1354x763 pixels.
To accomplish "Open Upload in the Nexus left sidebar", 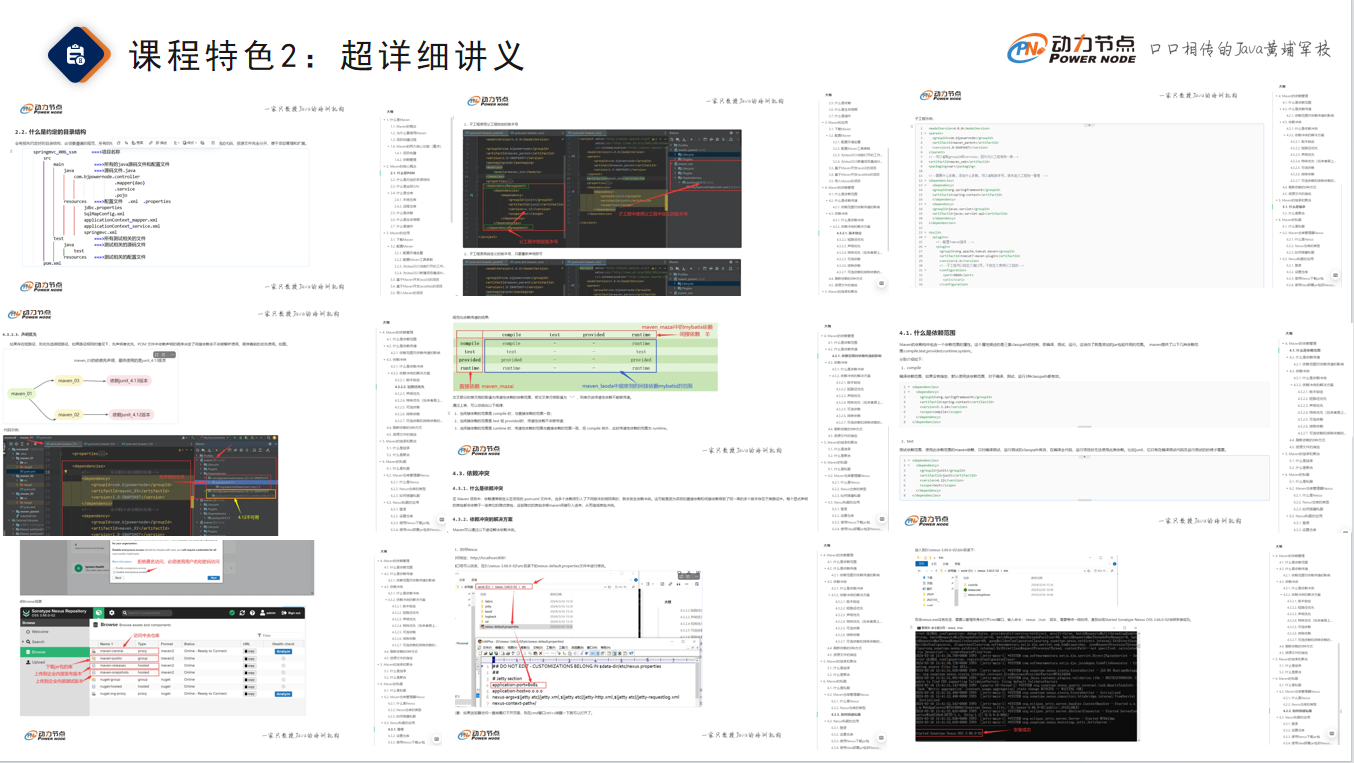I will [40, 662].
